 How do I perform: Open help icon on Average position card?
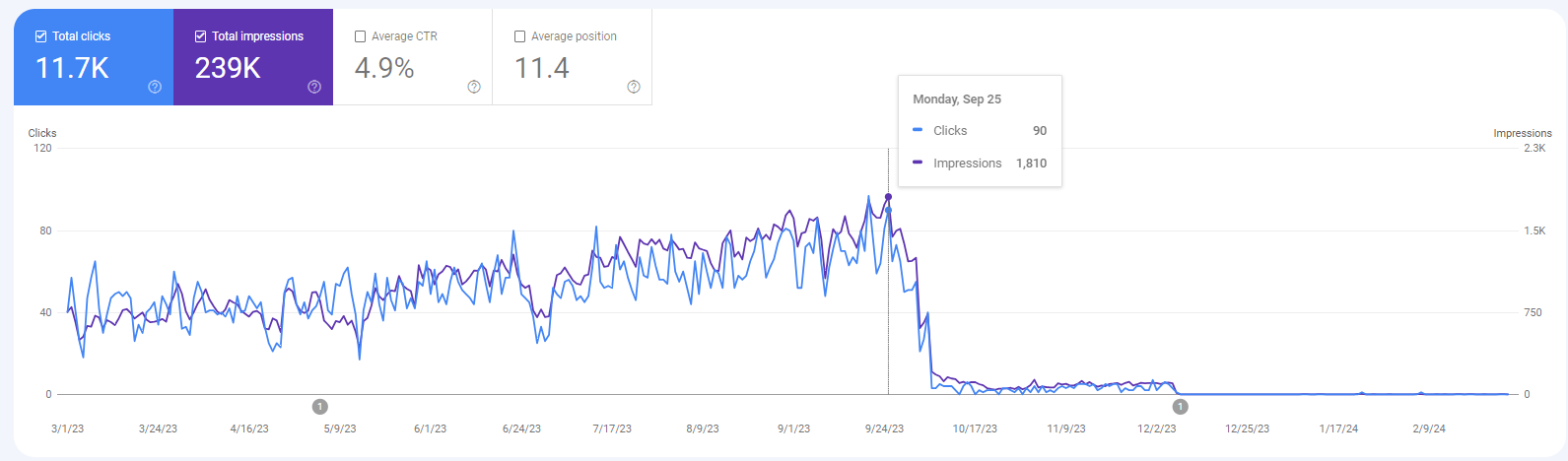[634, 87]
